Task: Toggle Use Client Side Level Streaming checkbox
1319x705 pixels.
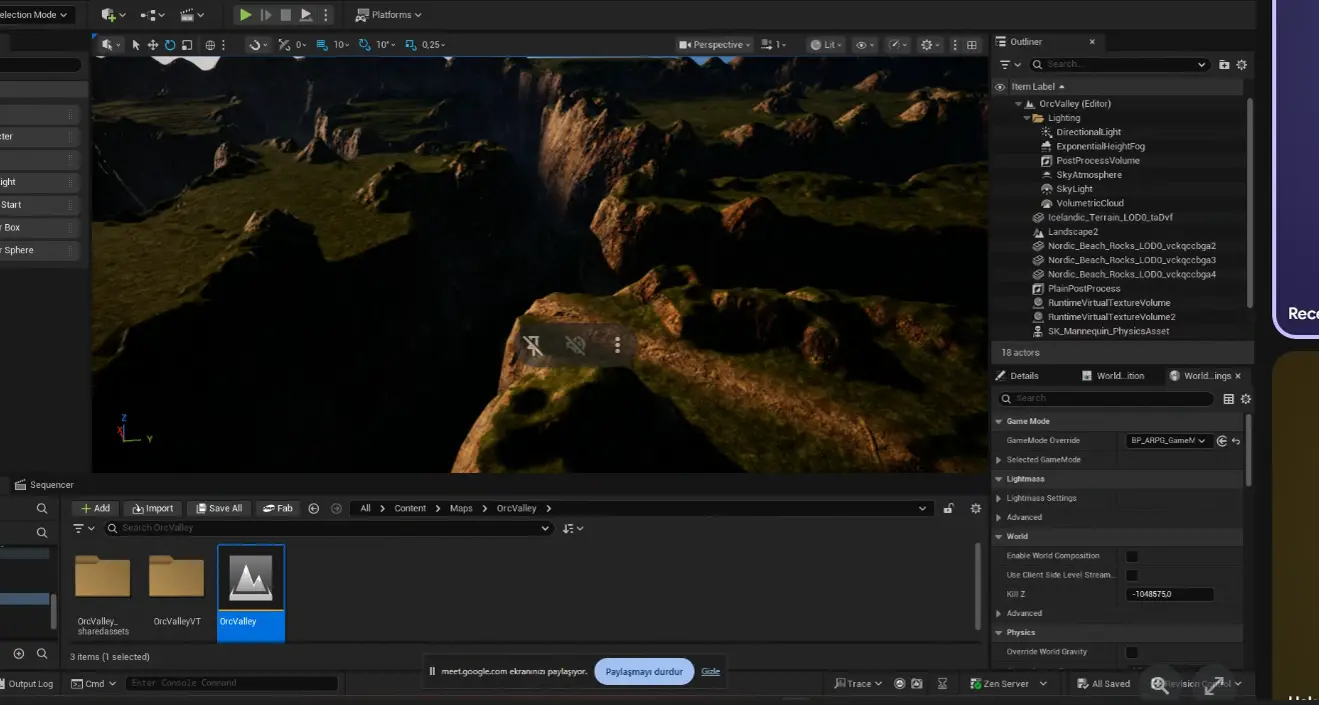Action: coord(1132,575)
